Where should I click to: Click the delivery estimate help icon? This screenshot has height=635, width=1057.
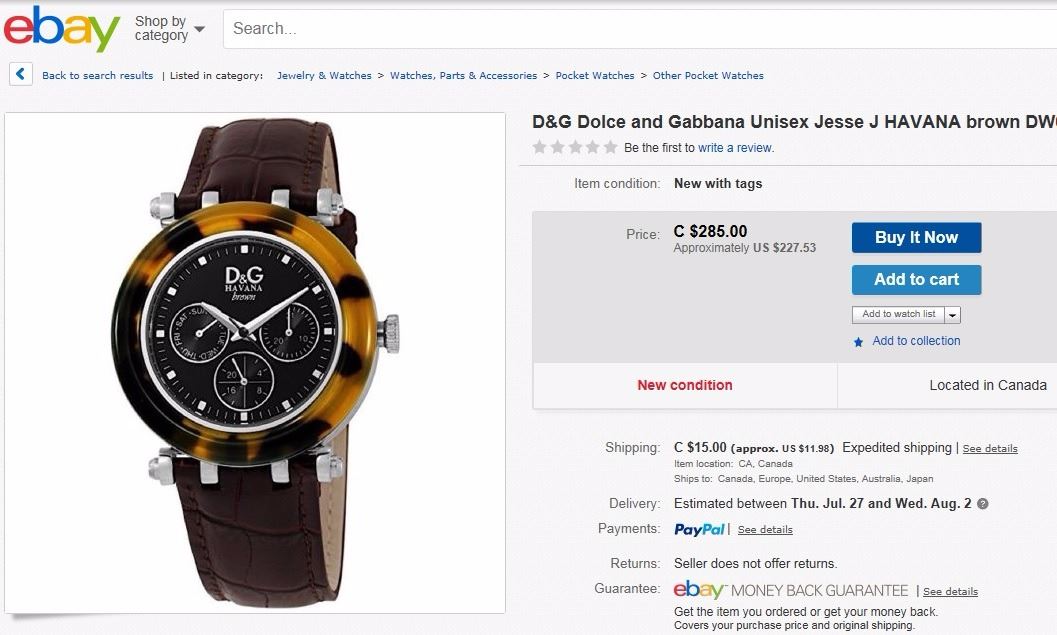(x=982, y=504)
